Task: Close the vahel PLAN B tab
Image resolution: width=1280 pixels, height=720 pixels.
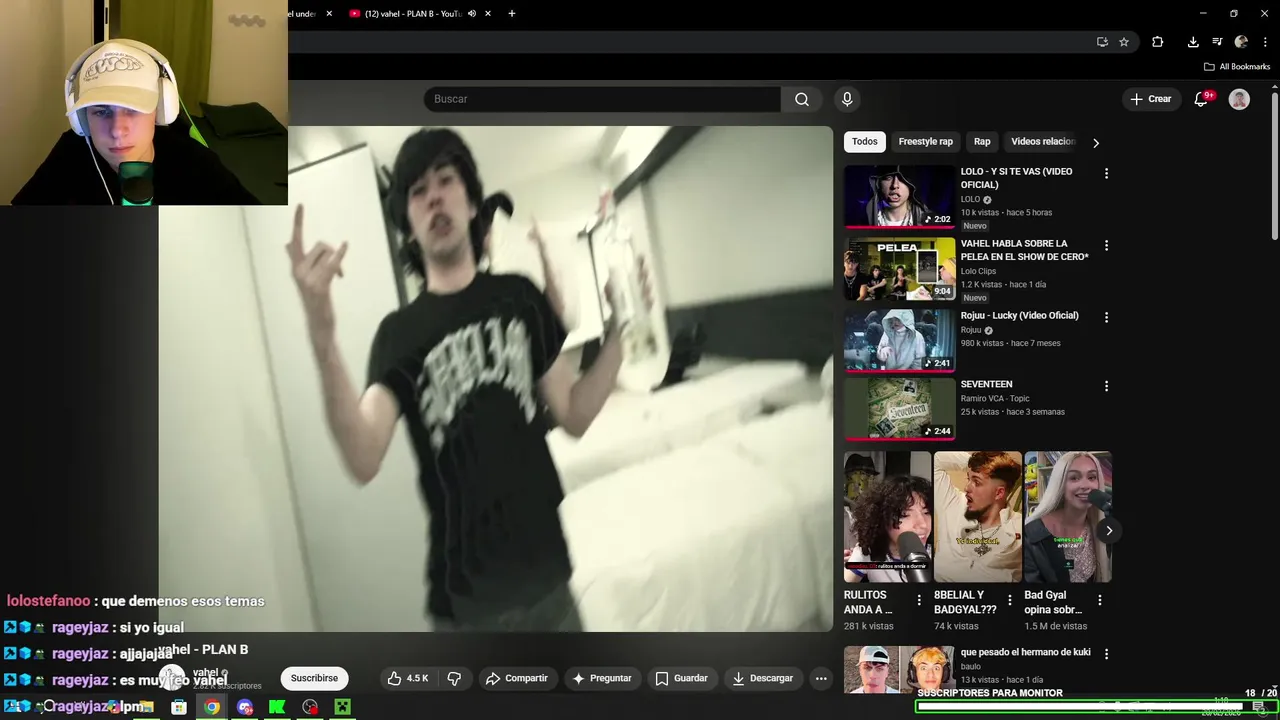Action: pyautogui.click(x=488, y=14)
